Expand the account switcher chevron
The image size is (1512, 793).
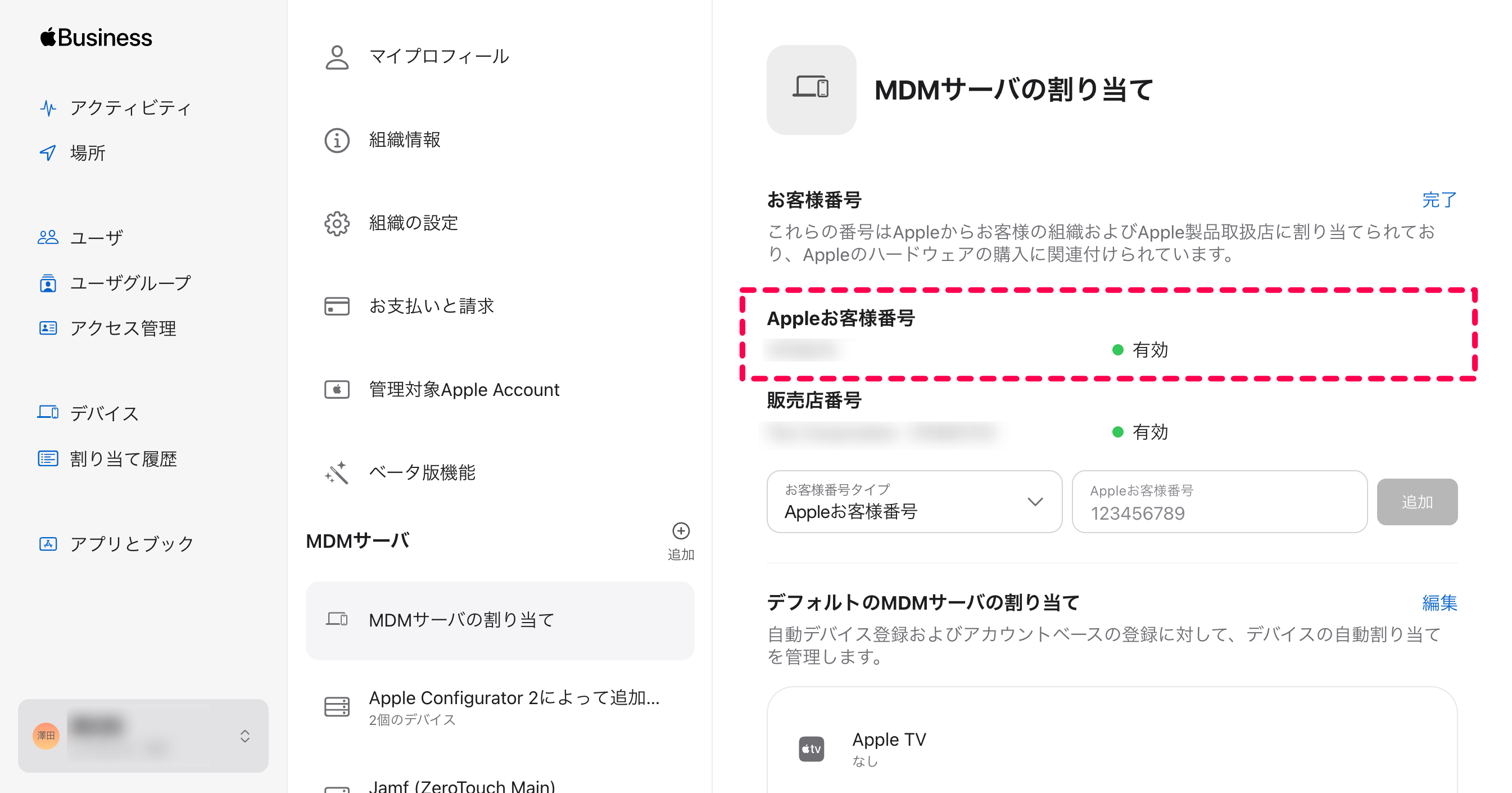click(x=245, y=736)
